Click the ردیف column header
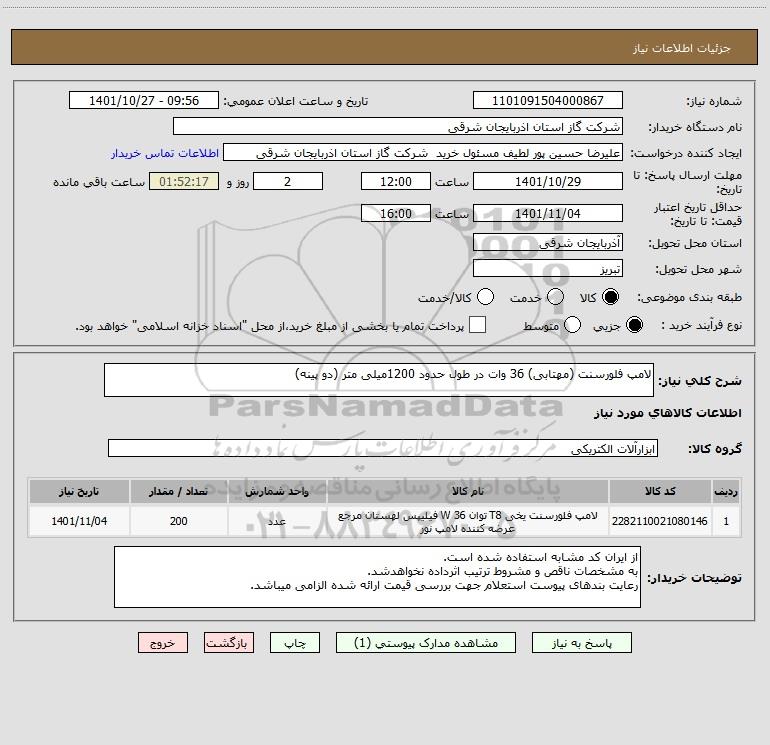The image size is (770, 745). pos(726,492)
